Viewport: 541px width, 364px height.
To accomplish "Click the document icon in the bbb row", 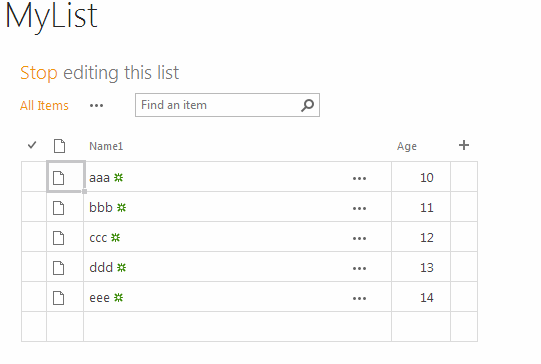I will (59, 208).
